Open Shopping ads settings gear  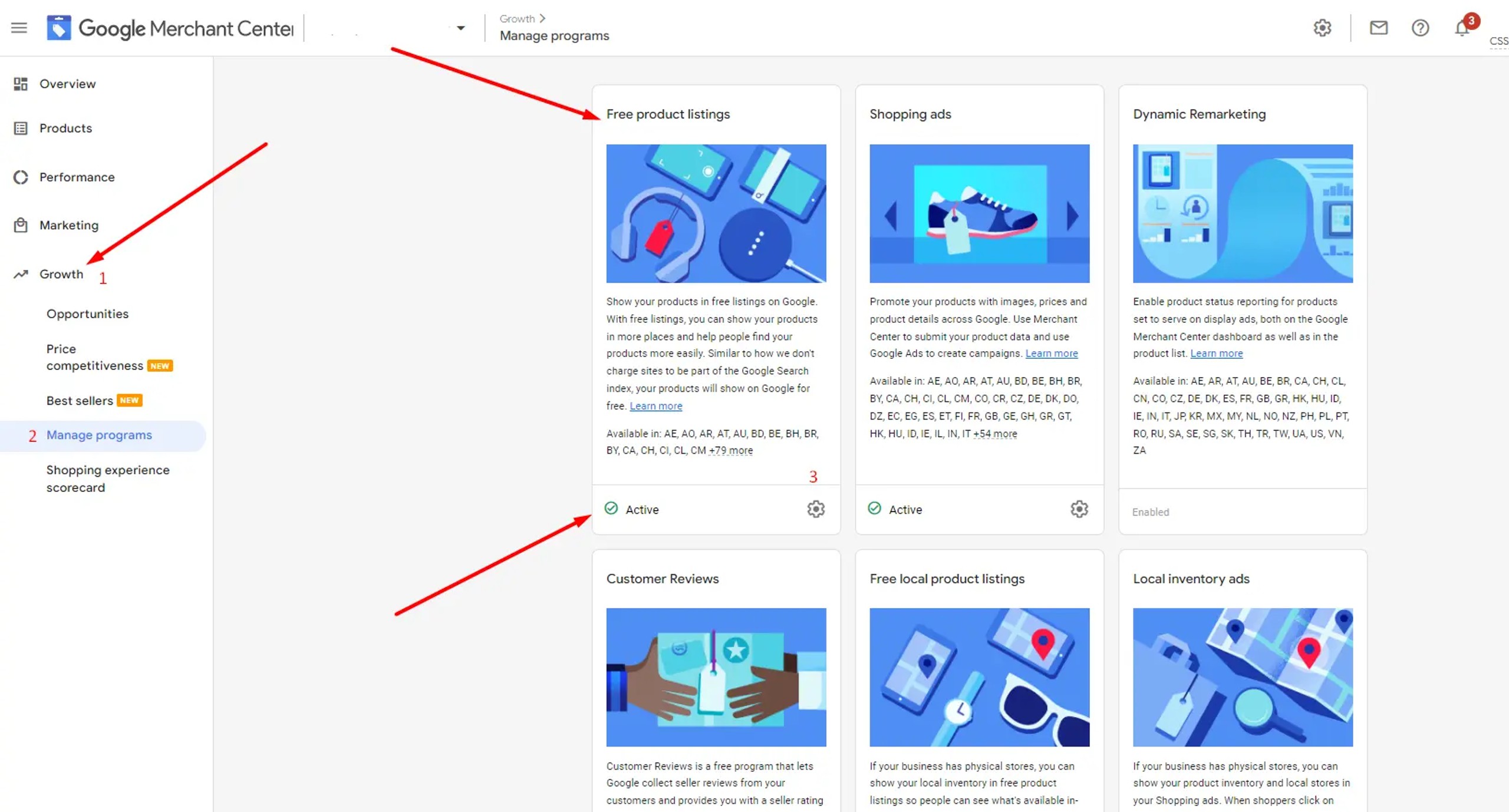pos(1079,509)
